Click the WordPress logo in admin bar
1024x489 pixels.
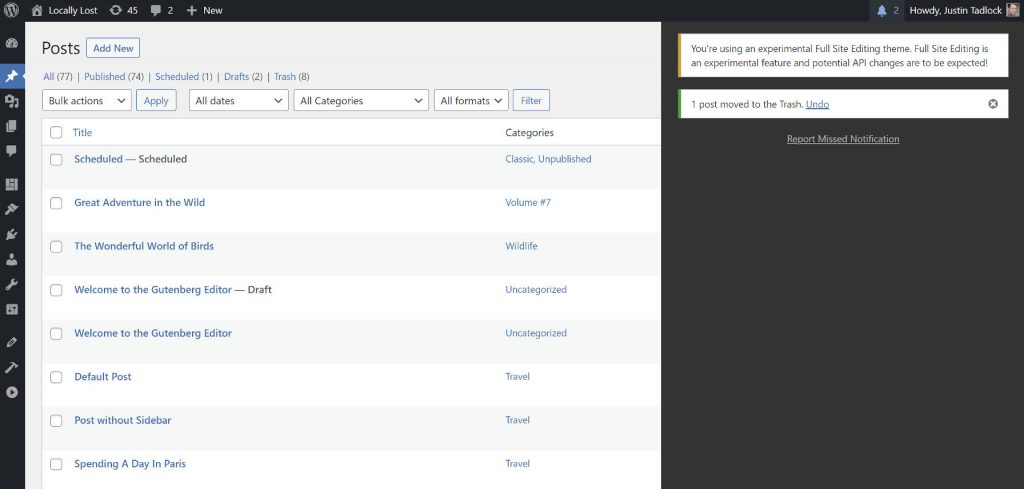pos(12,10)
